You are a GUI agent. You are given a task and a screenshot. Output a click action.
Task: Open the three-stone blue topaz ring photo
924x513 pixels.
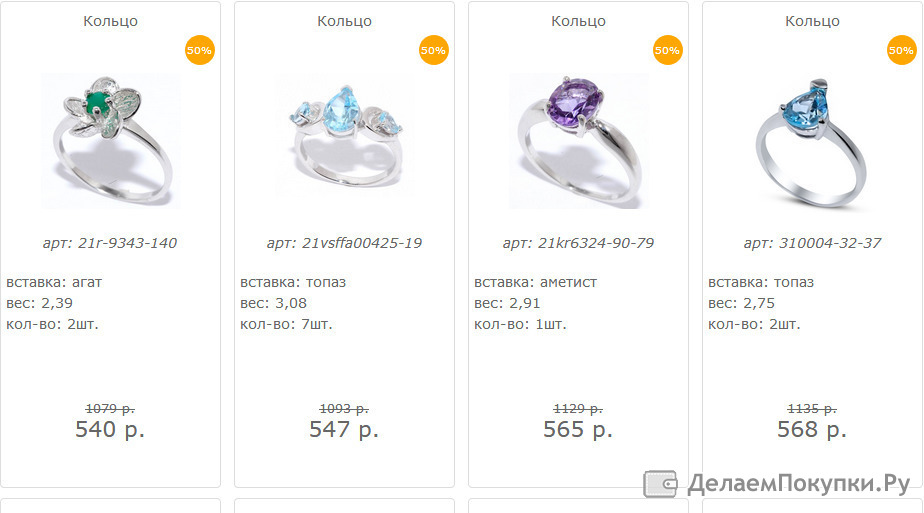pos(345,141)
